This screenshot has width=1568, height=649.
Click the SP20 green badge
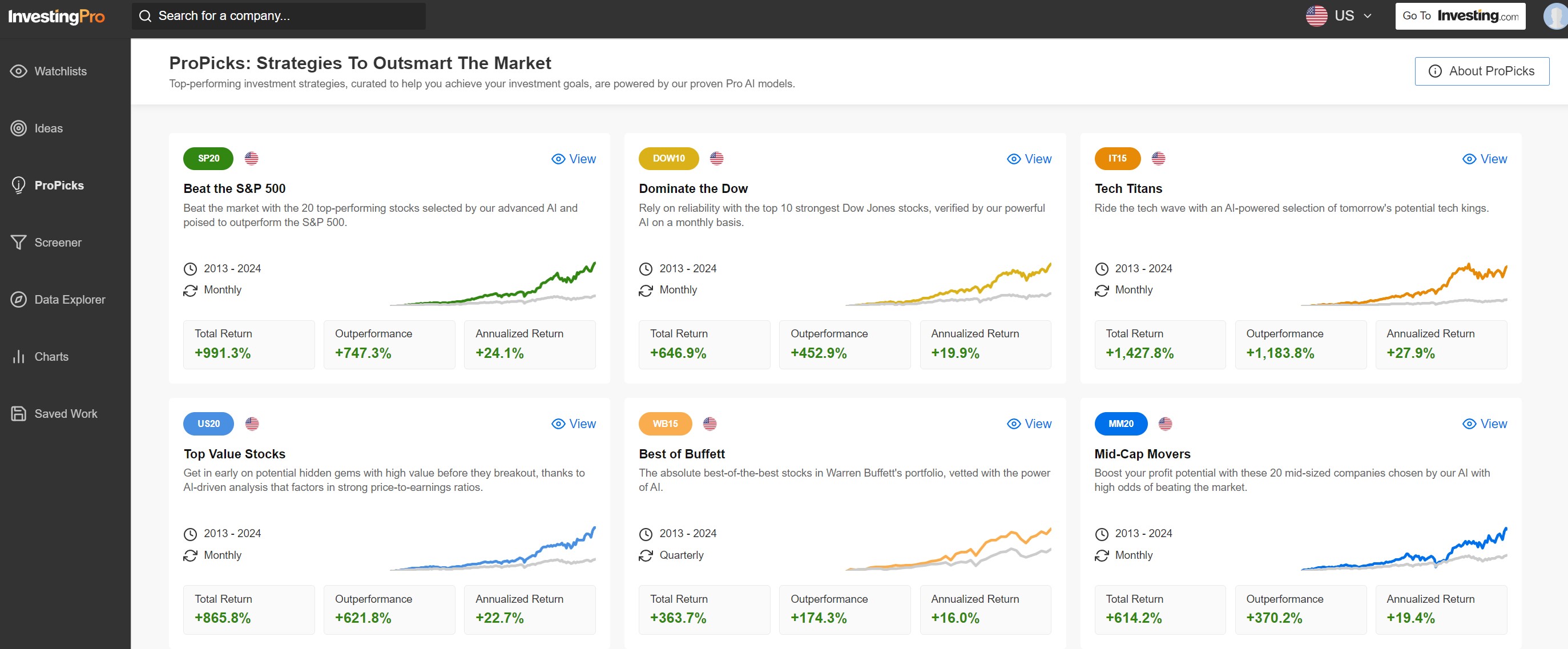coord(208,158)
